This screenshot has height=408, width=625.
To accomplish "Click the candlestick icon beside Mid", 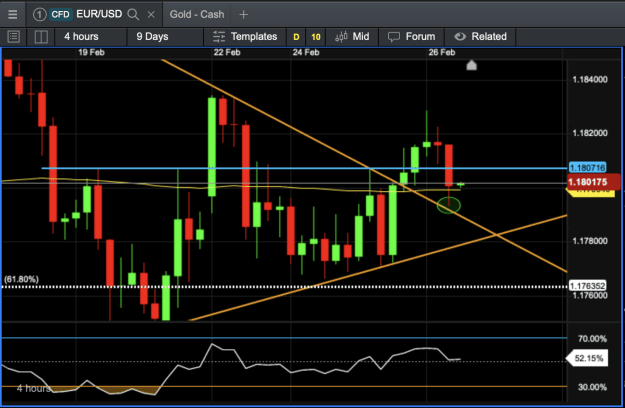I will click(341, 37).
